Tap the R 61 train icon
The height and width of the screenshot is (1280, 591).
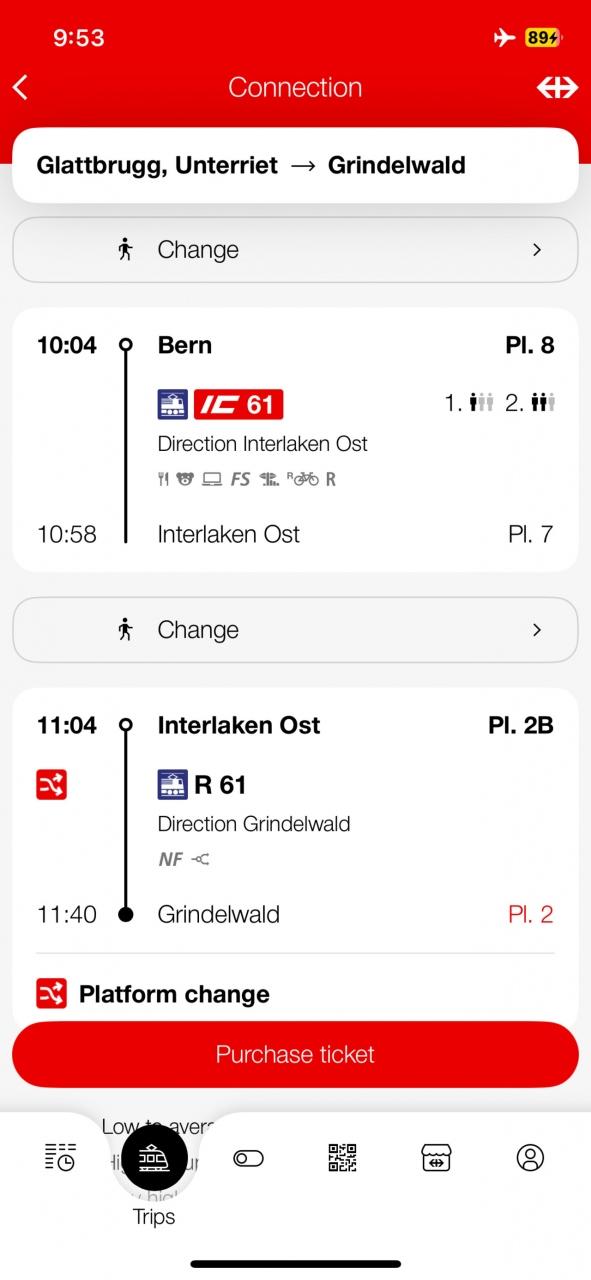[x=173, y=784]
